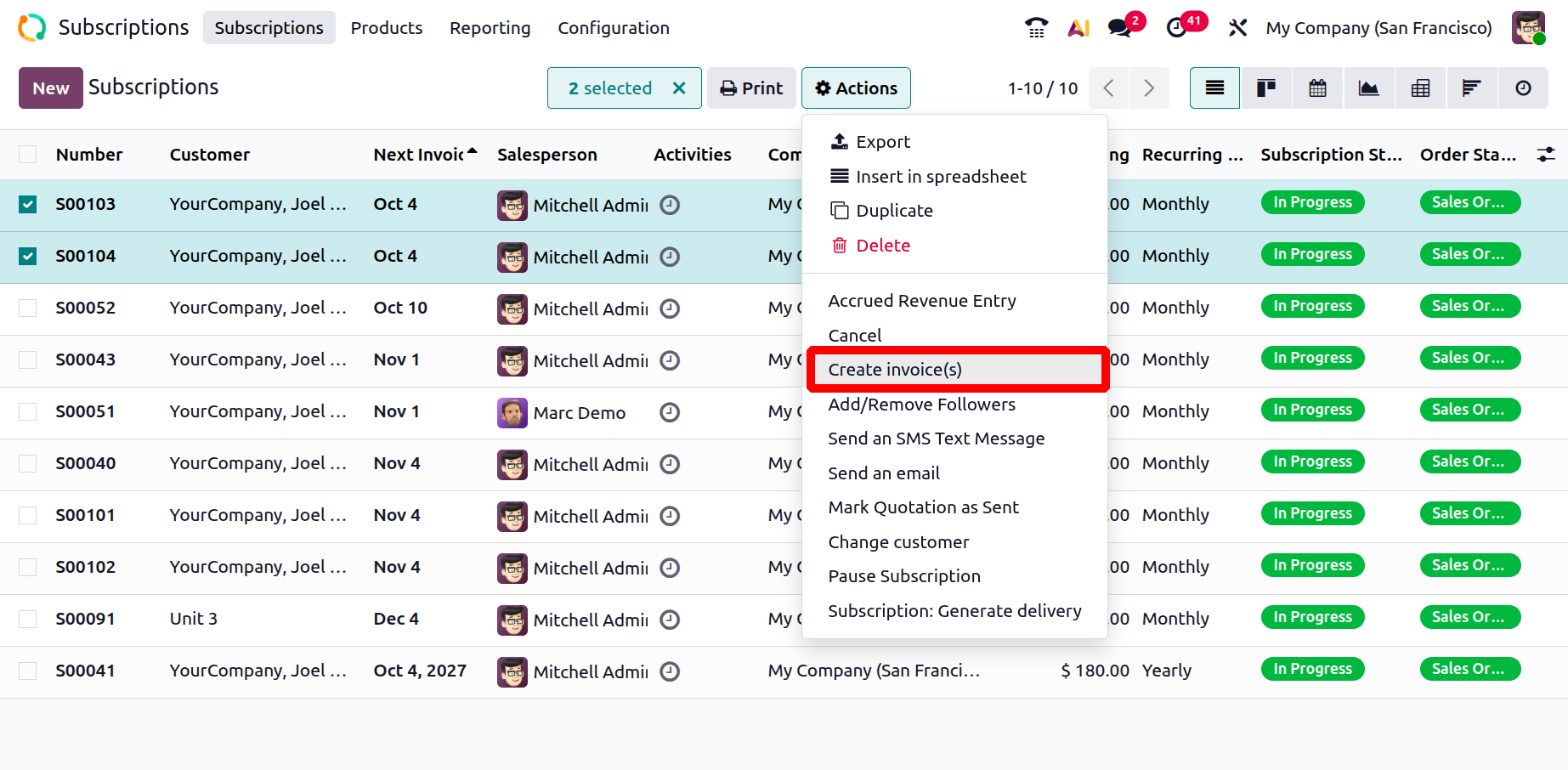Switch to Kanban view
The height and width of the screenshot is (770, 1568).
coord(1266,88)
